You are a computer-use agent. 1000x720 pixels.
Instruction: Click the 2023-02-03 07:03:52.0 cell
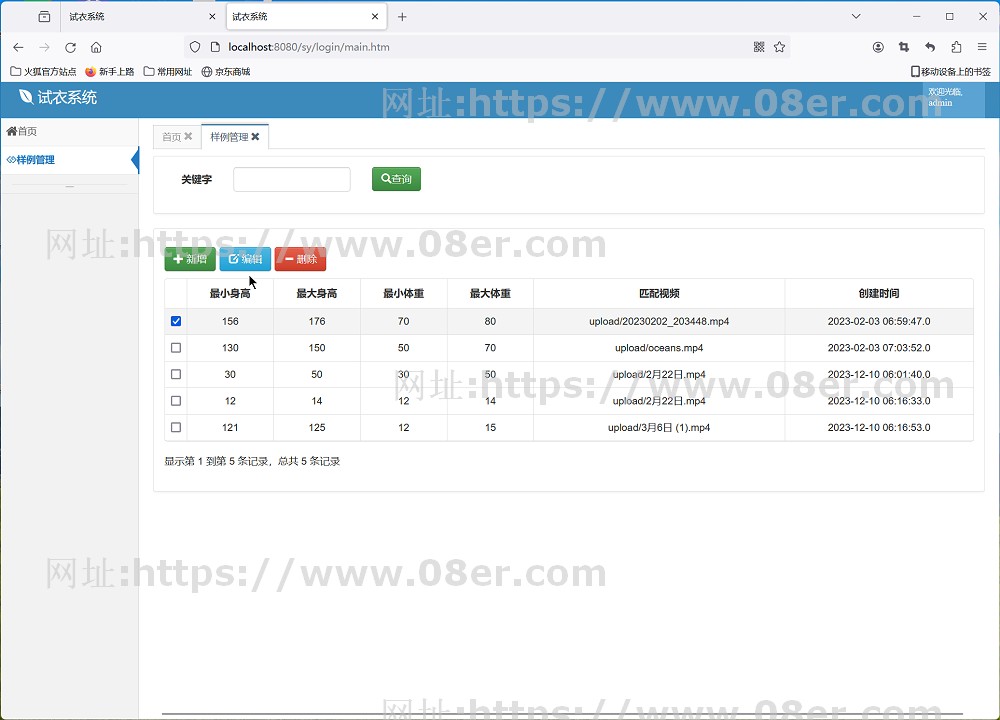click(879, 348)
